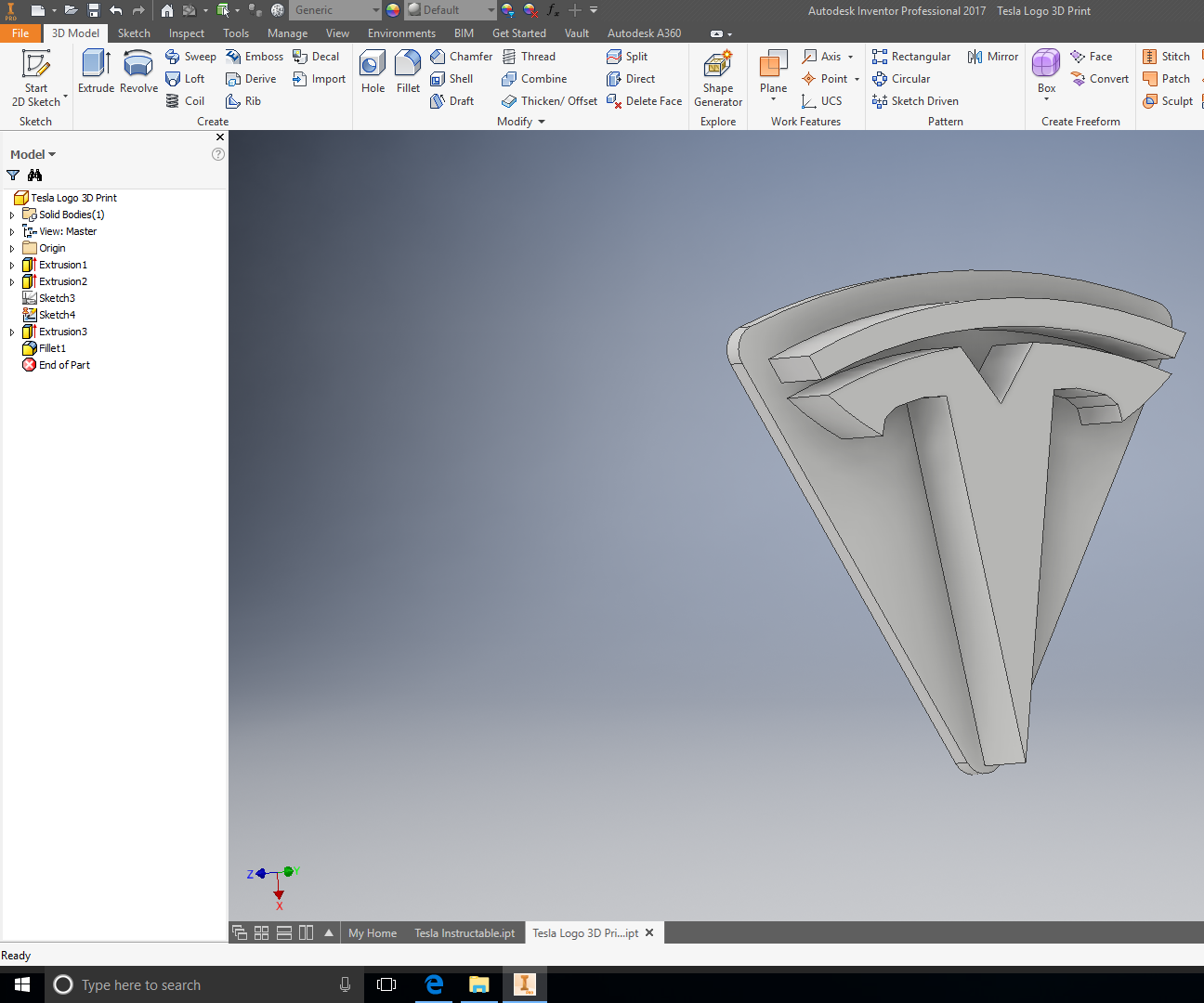This screenshot has width=1204, height=1003.
Task: Open File Explorer from taskbar
Action: [479, 984]
